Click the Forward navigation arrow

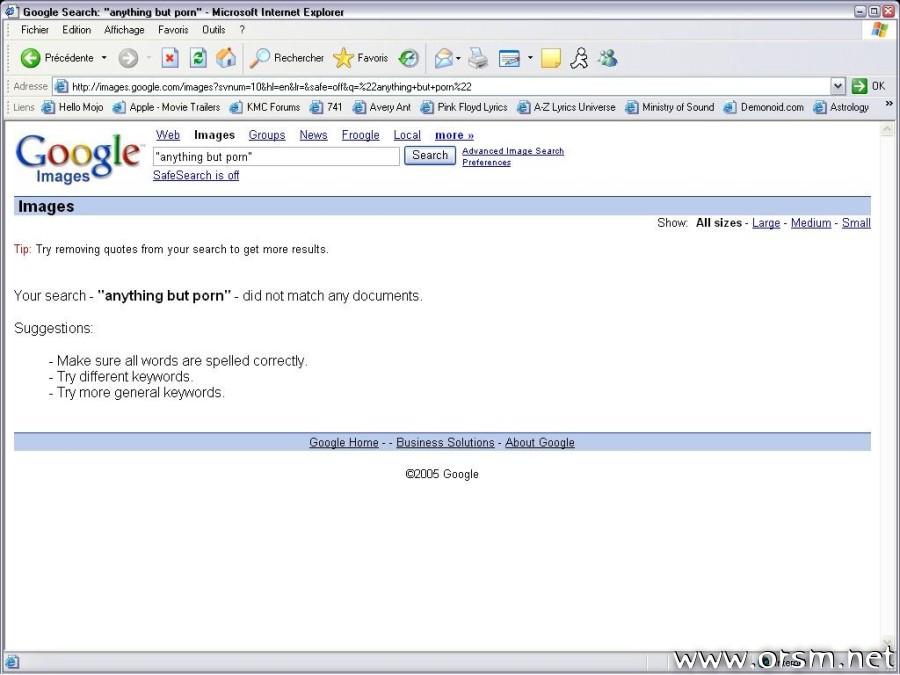(x=128, y=58)
